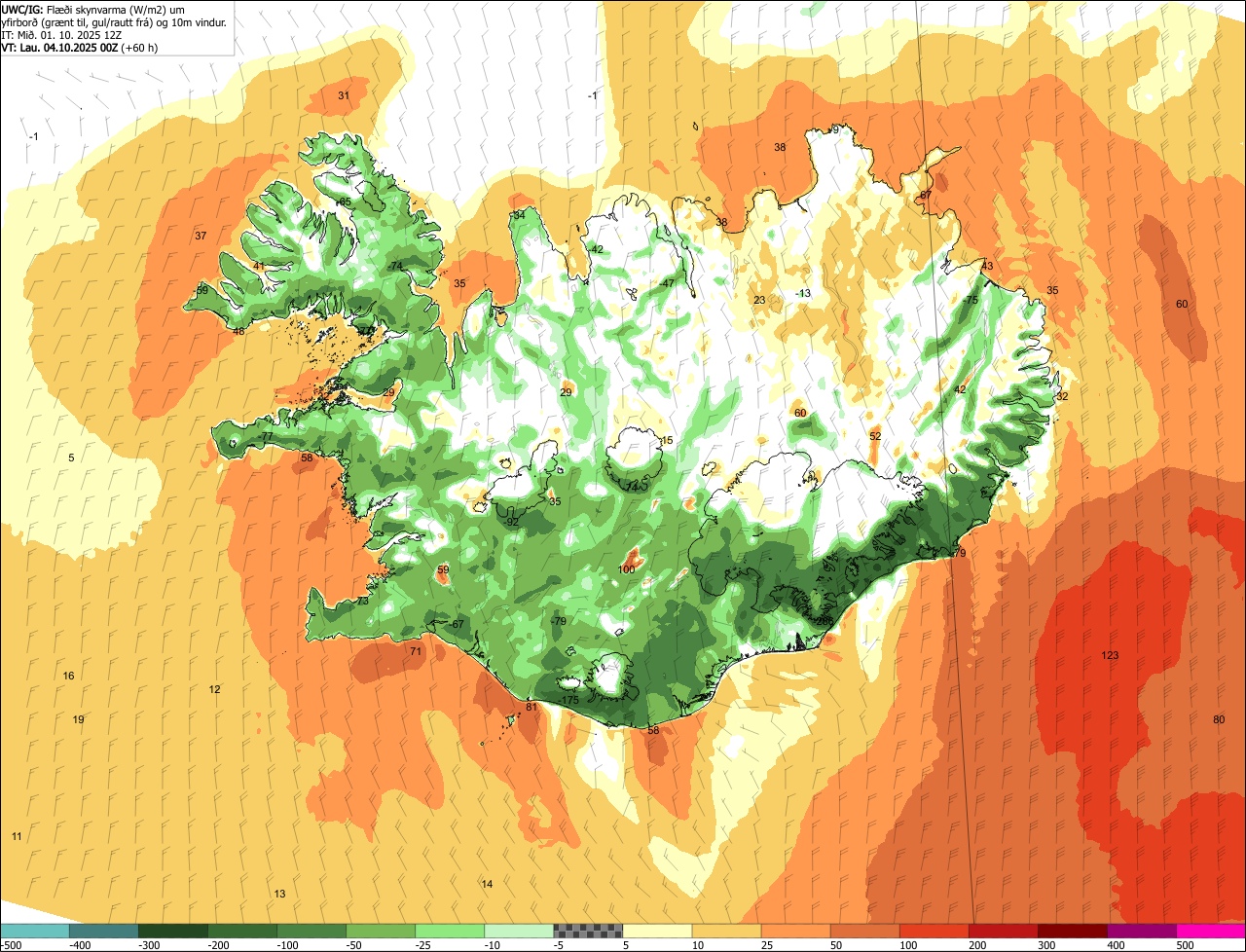Click the map value '81'

pos(531,708)
